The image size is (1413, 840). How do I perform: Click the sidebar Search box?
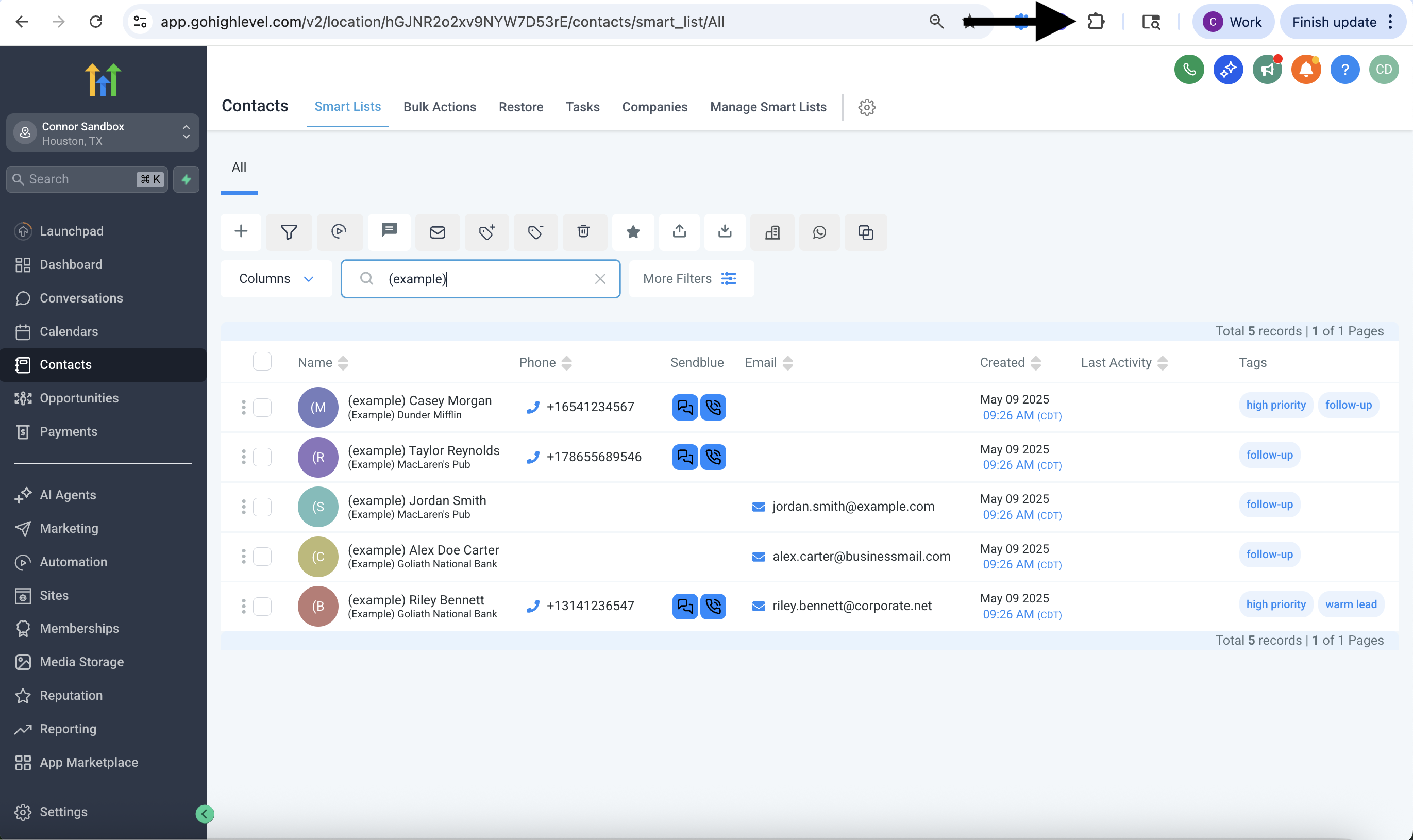click(87, 179)
